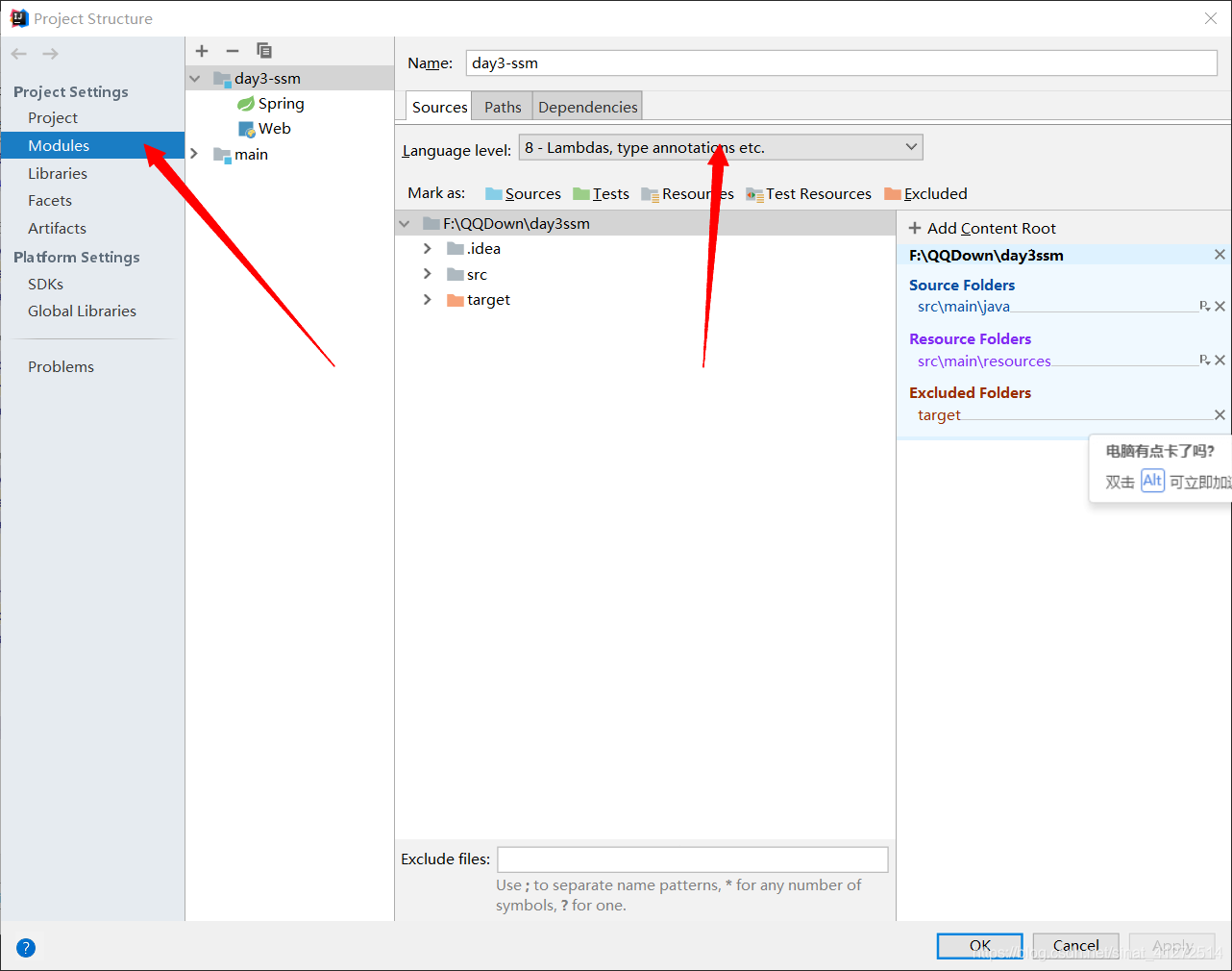
Task: Click the Add module plus icon
Action: click(x=202, y=51)
